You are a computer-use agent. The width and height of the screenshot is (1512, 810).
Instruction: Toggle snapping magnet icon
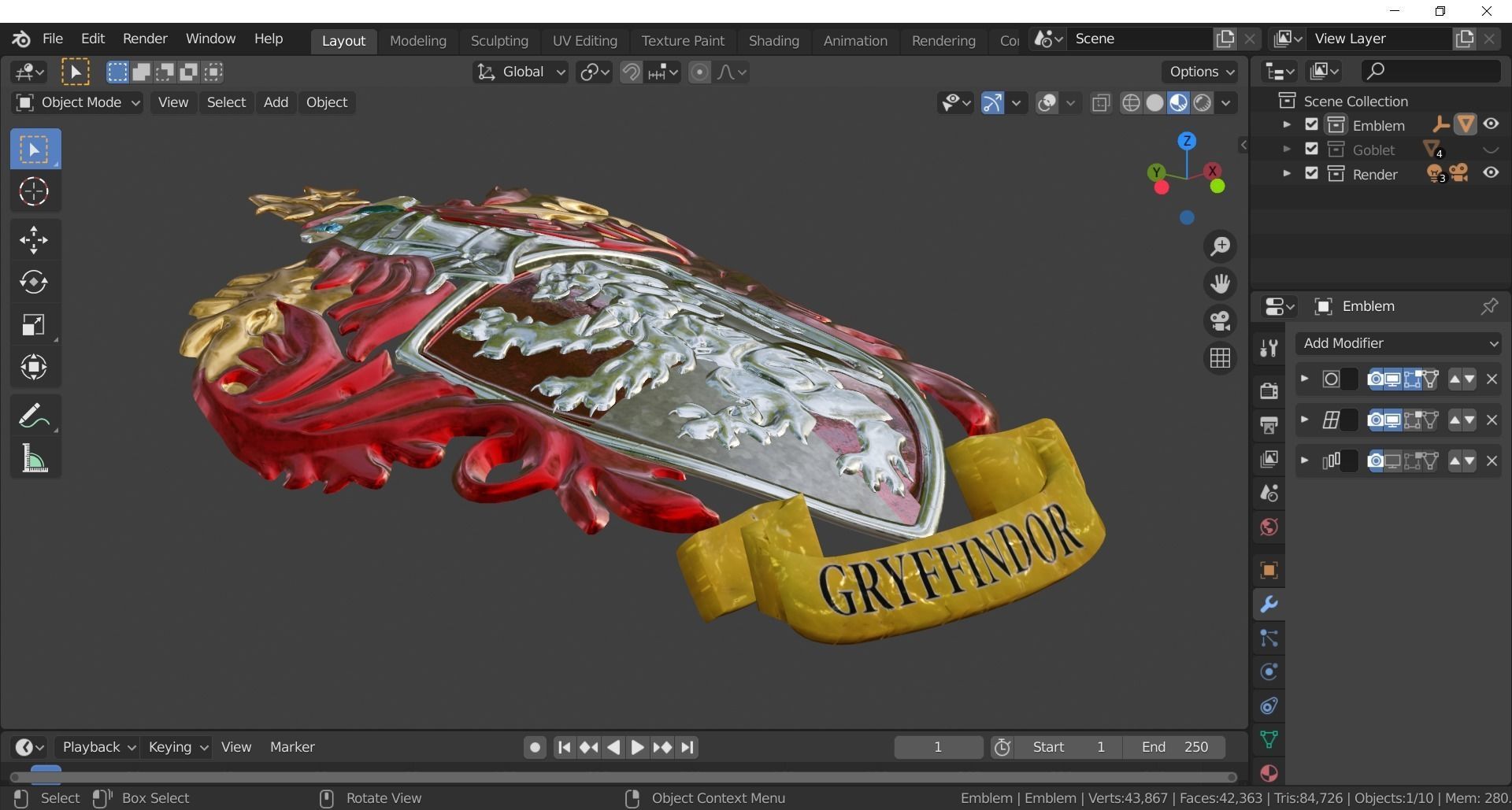pyautogui.click(x=631, y=72)
